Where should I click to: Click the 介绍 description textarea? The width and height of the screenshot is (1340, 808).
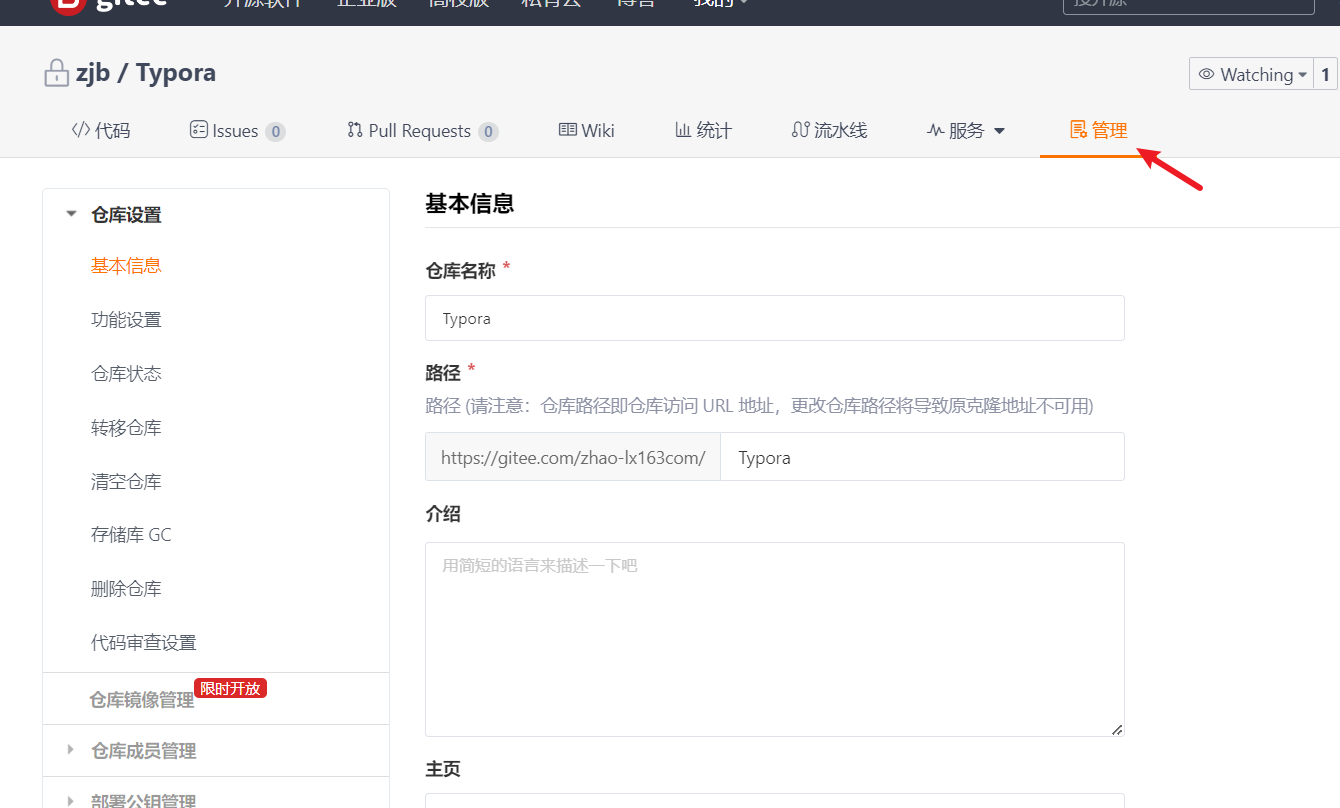pos(775,638)
